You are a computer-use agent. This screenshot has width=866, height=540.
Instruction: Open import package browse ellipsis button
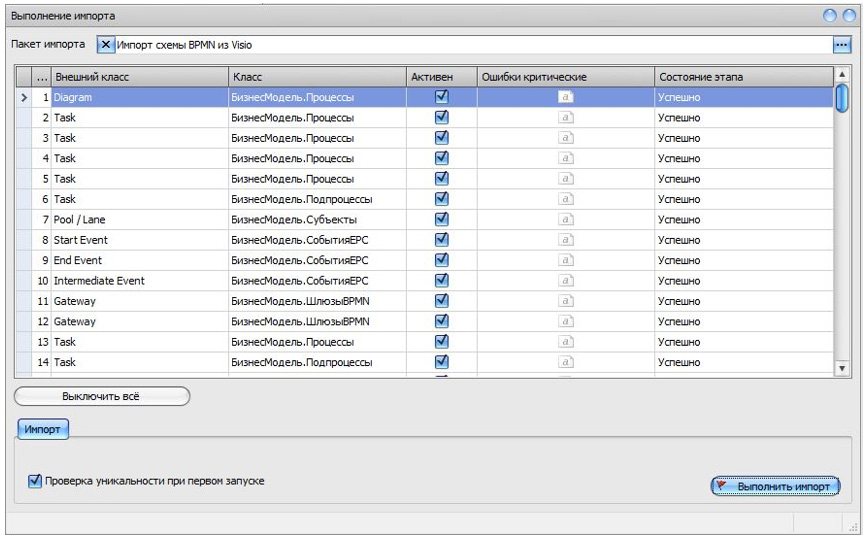pyautogui.click(x=840, y=45)
